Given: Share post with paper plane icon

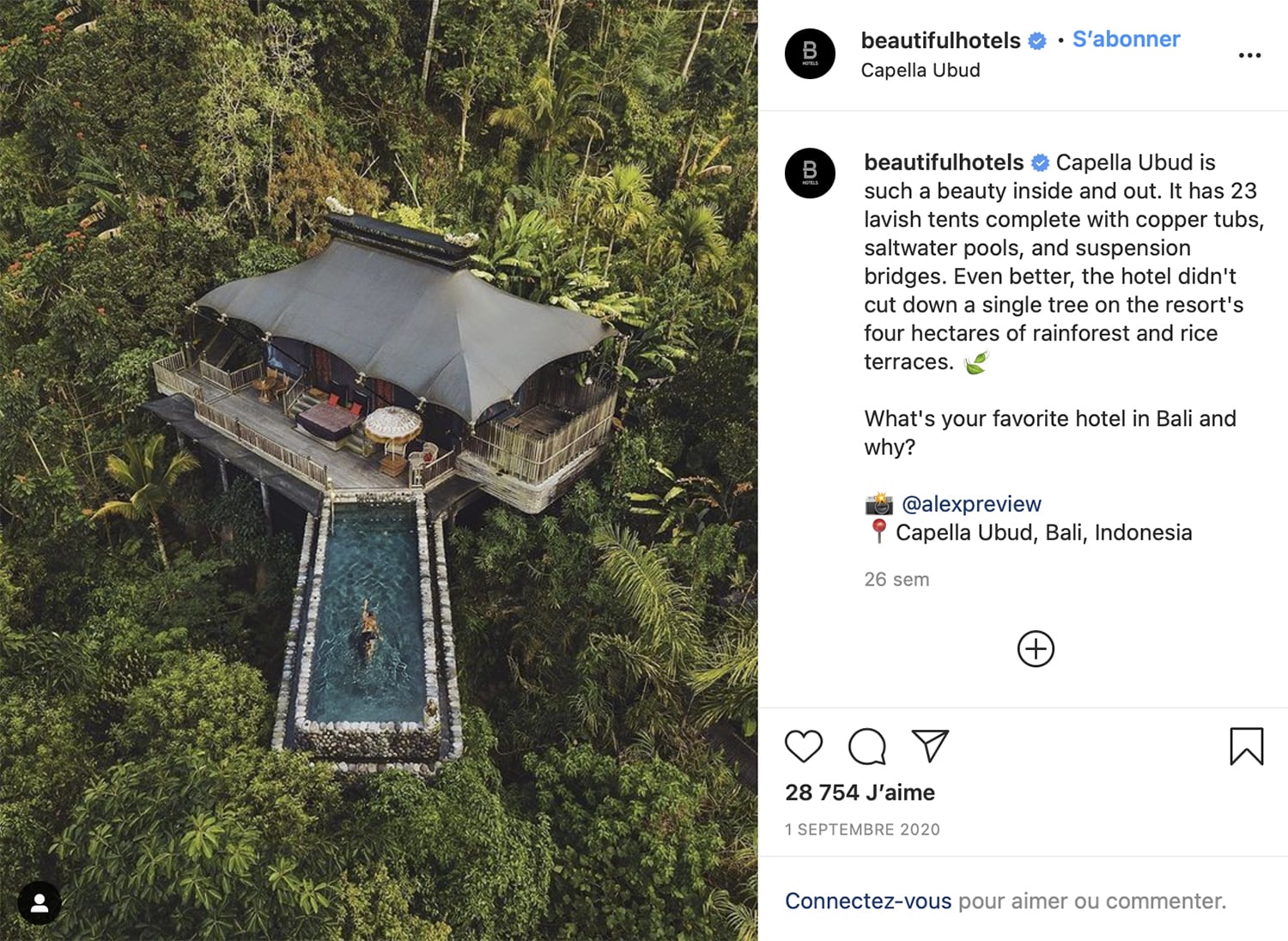Looking at the screenshot, I should tap(930, 745).
